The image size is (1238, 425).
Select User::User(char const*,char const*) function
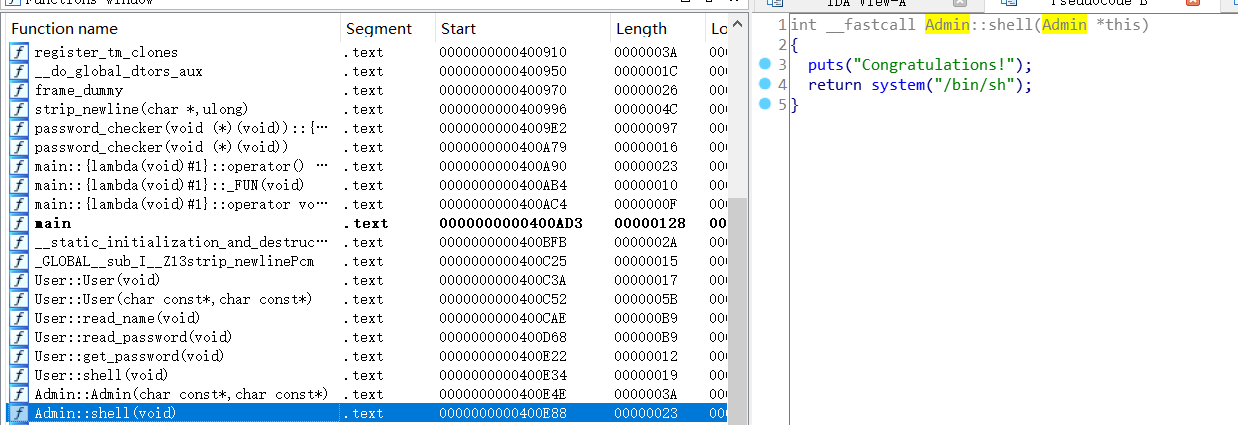[173, 299]
